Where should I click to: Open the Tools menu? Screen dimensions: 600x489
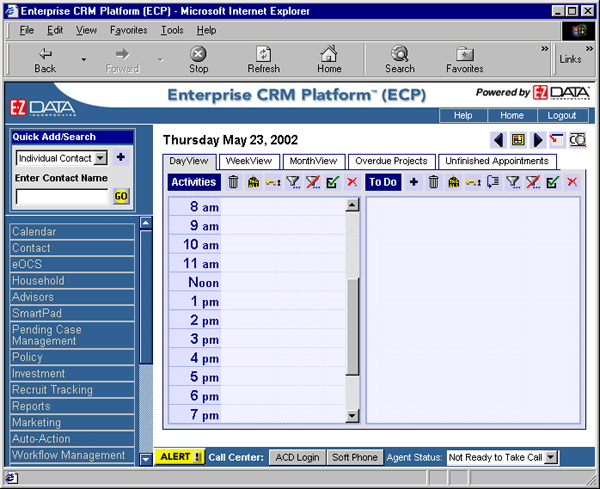(x=172, y=30)
